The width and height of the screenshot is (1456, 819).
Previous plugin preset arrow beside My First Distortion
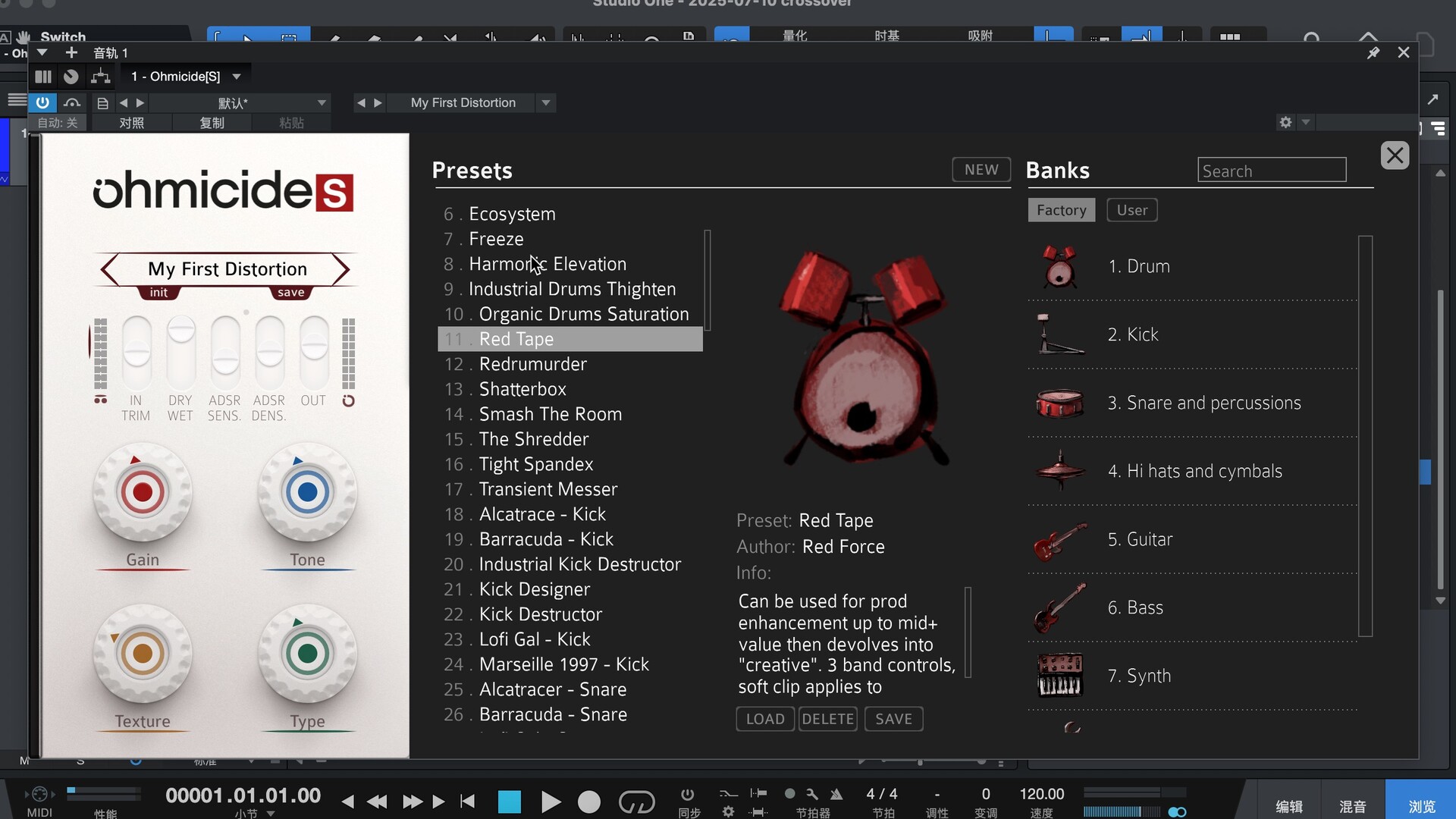pos(361,103)
